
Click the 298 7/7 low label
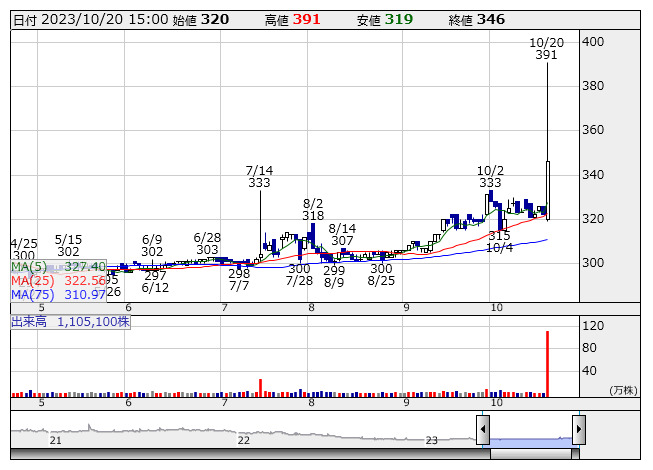(x=239, y=280)
